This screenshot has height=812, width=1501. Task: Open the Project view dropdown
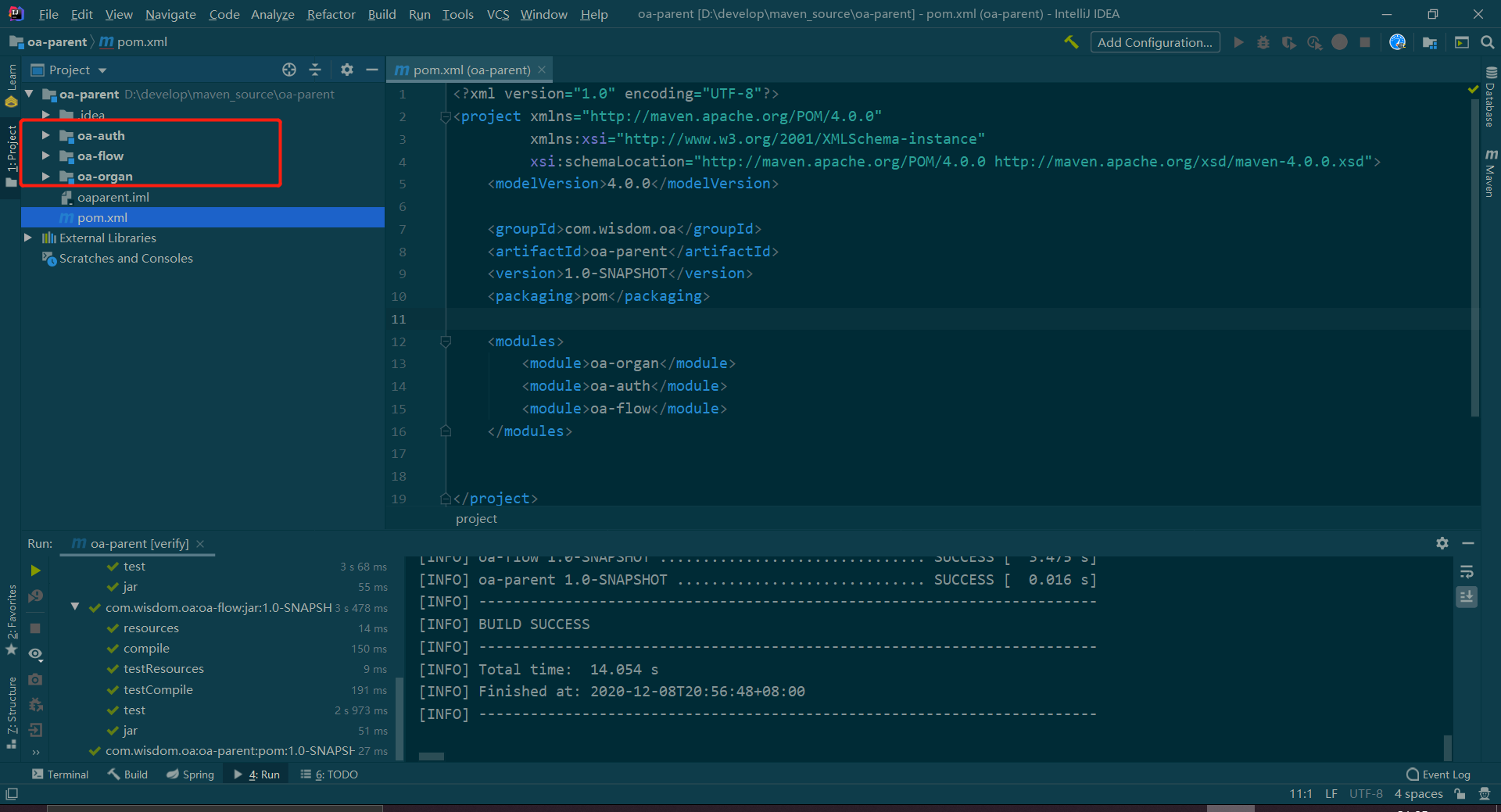[x=69, y=70]
